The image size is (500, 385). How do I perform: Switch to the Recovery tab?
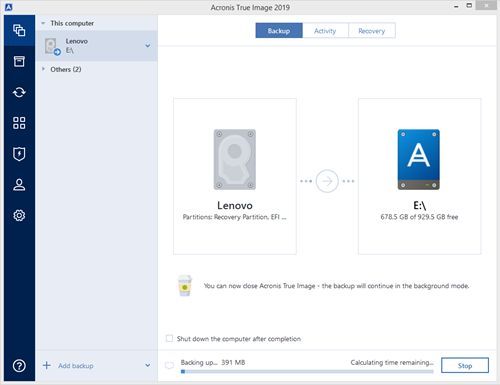point(372,31)
